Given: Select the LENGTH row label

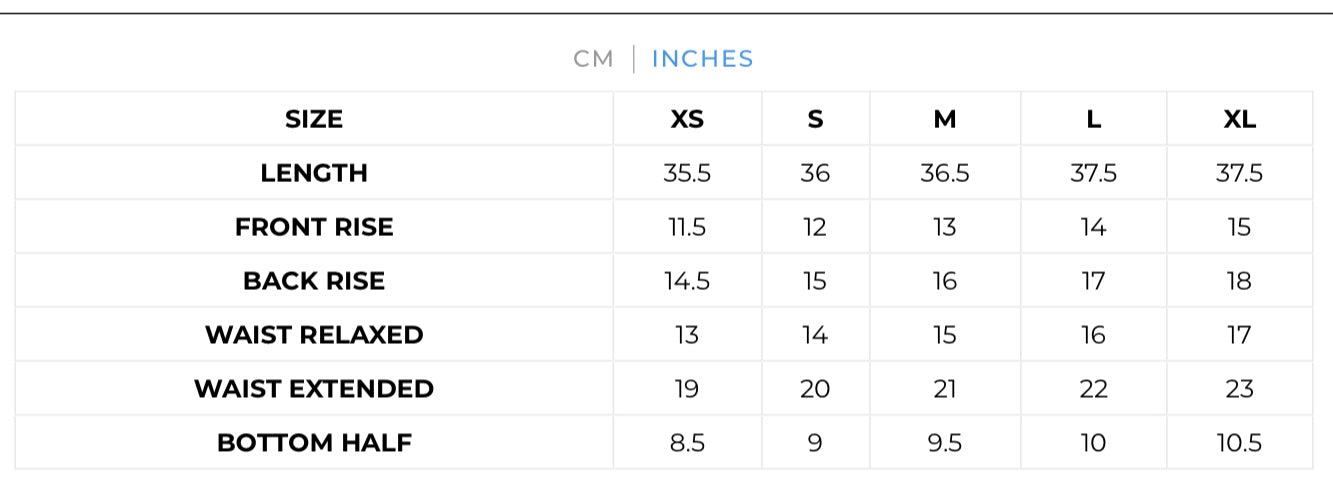Looking at the screenshot, I should pyautogui.click(x=314, y=173).
